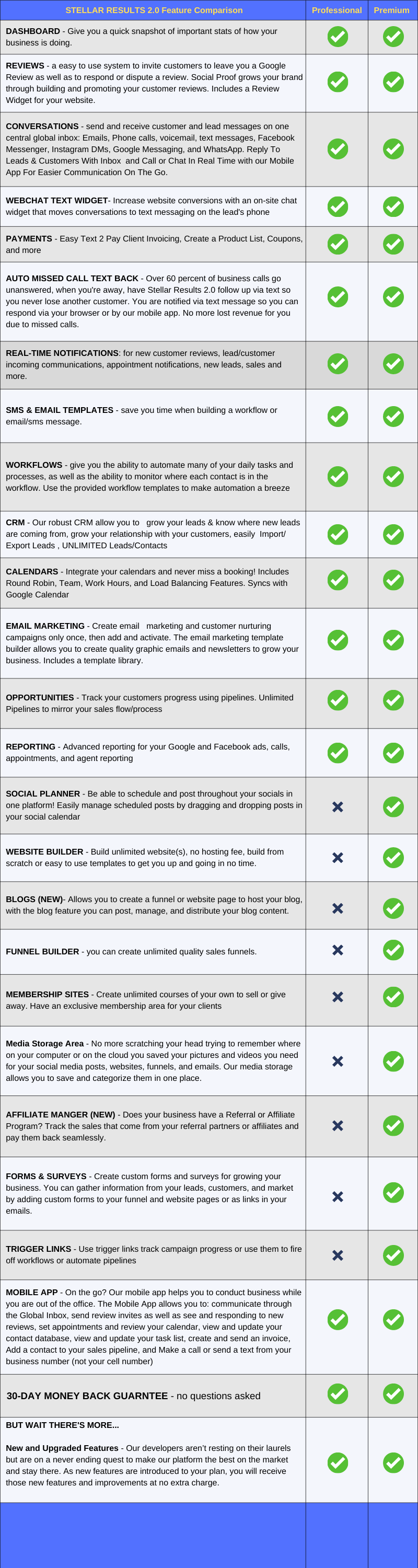Click Professional X mark for WEBSITE BUILDER
This screenshot has width=418, height=1568.
click(x=338, y=858)
